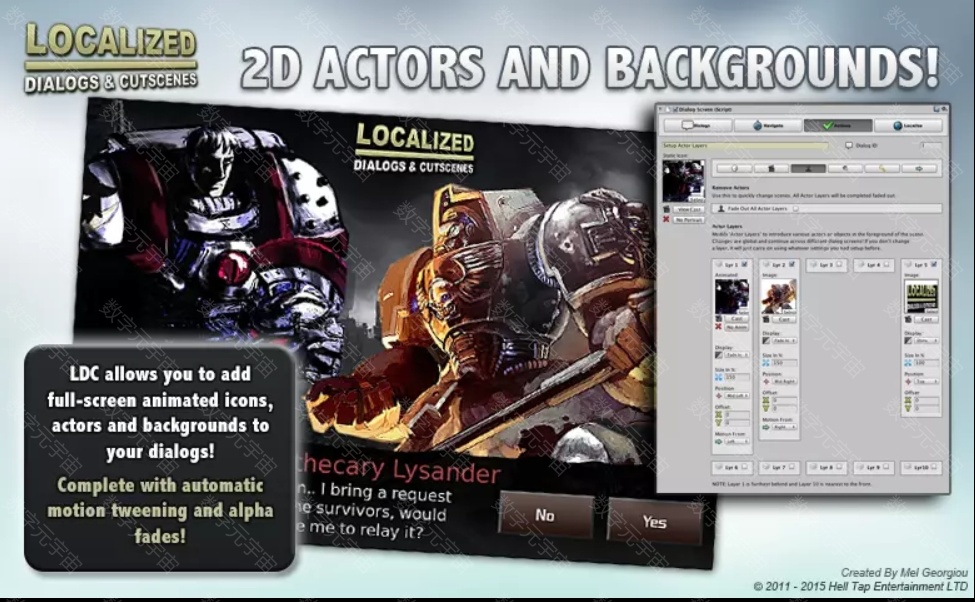
Task: Open the Lyr 1 Motion From dropdown
Action: (737, 442)
